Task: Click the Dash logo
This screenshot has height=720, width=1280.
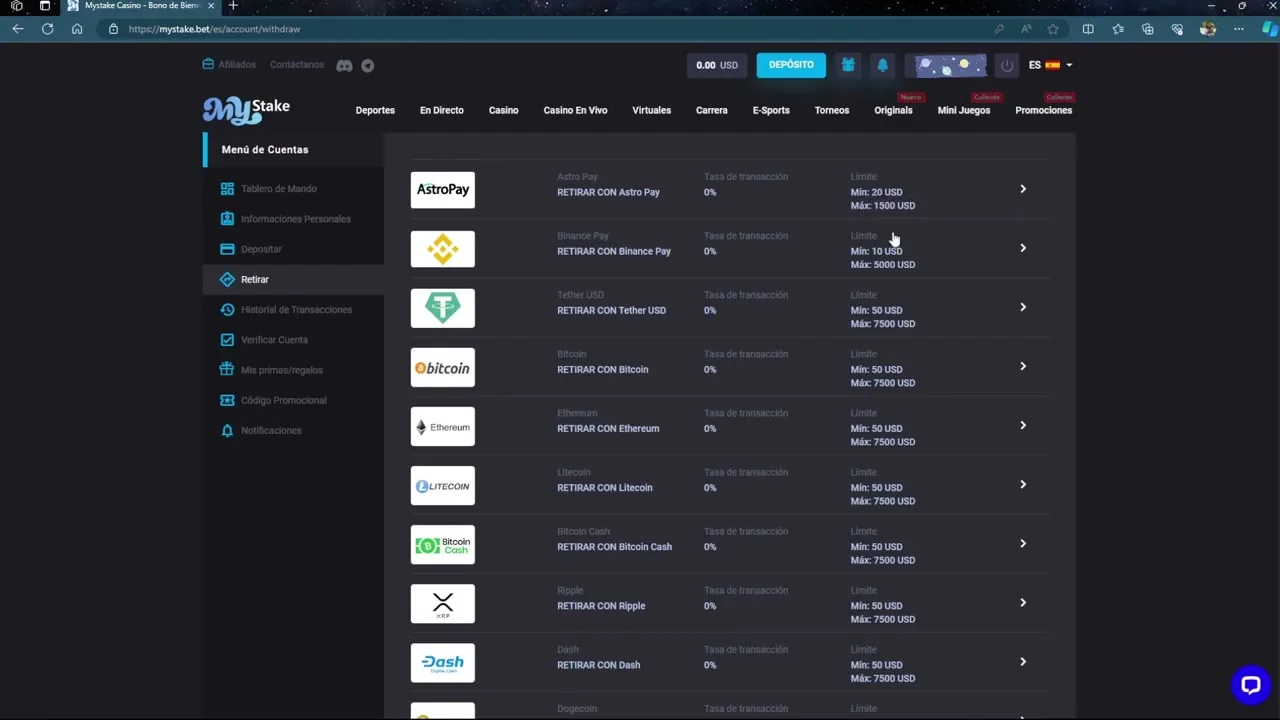Action: [443, 662]
